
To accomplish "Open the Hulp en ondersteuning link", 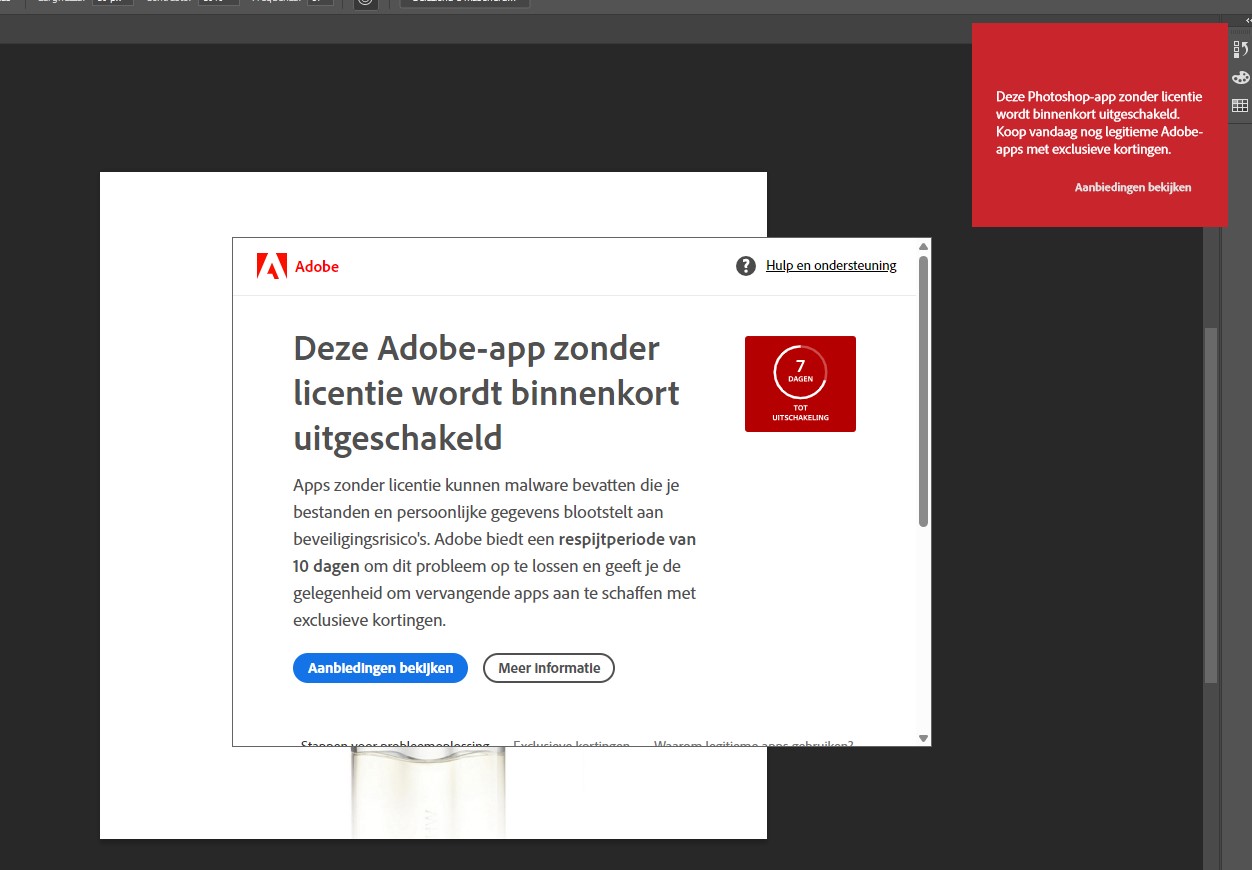I will click(x=831, y=266).
